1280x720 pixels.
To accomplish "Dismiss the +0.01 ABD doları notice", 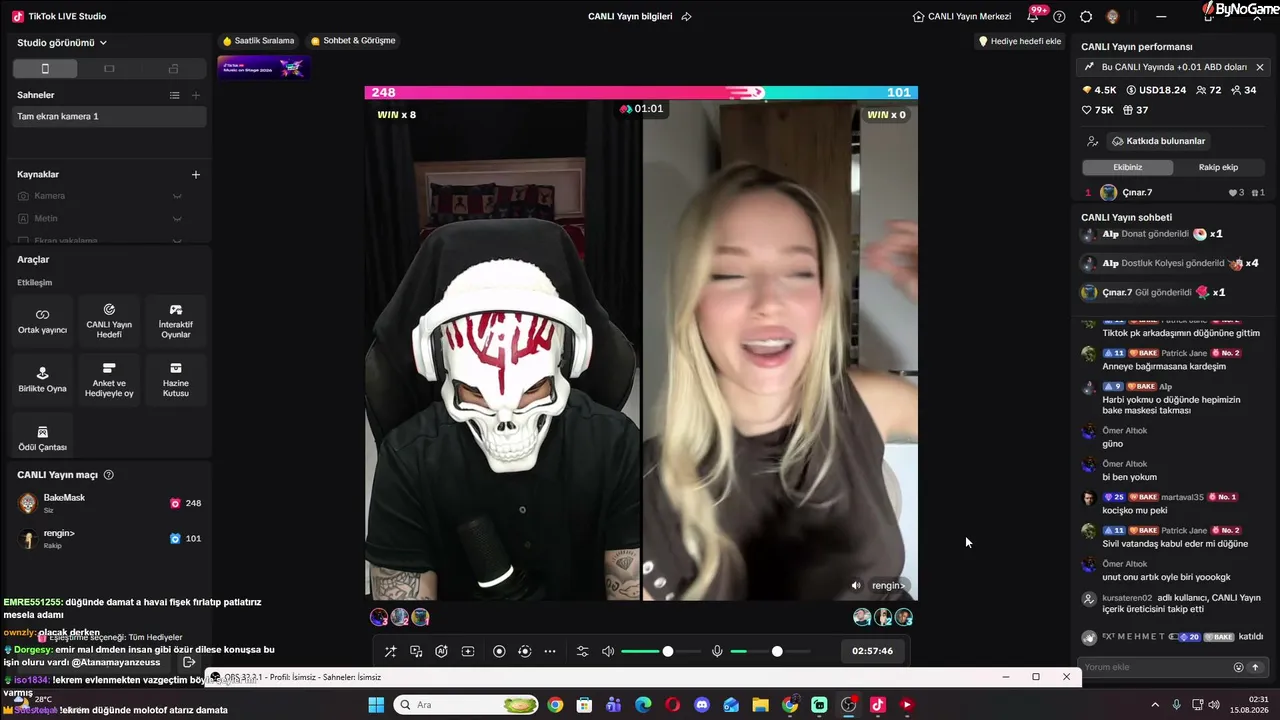I will pyautogui.click(x=1260, y=67).
